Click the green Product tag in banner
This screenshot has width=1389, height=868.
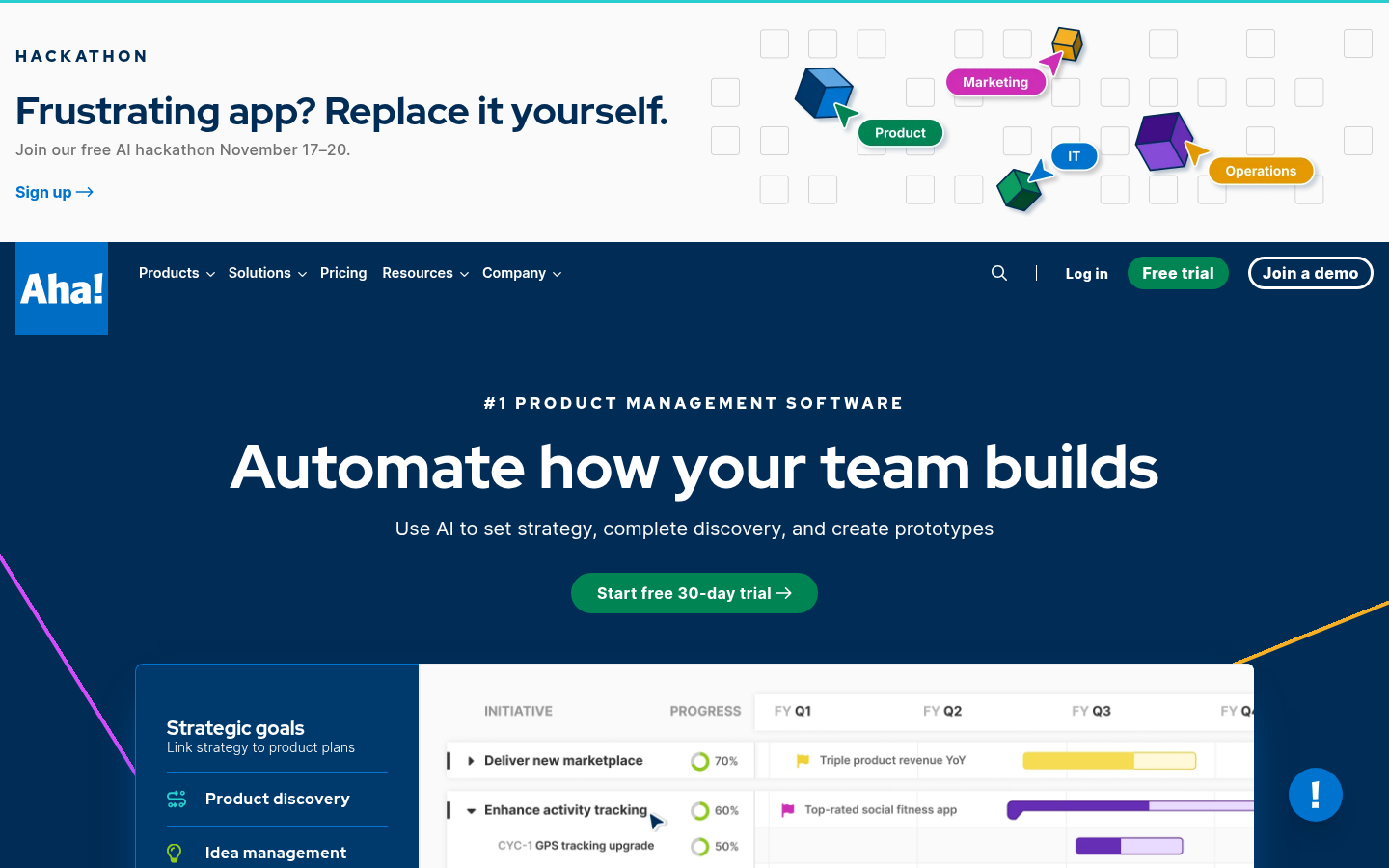pyautogui.click(x=900, y=133)
